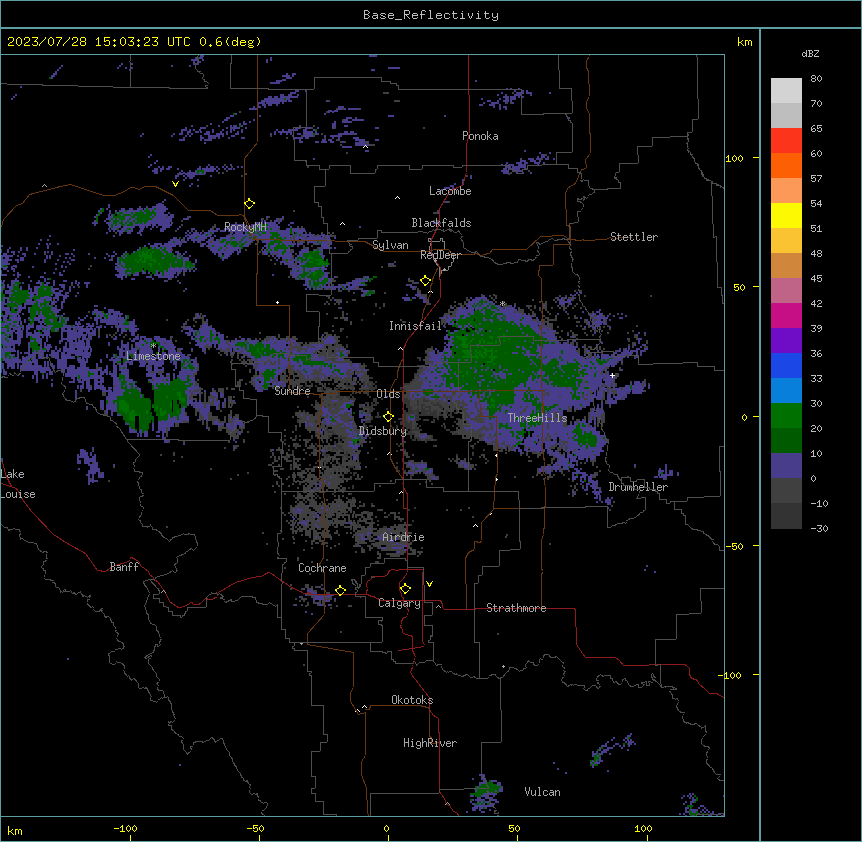The width and height of the screenshot is (862, 842).
Task: Select the magenta 39-42 dBZ legend color
Action: tap(786, 315)
